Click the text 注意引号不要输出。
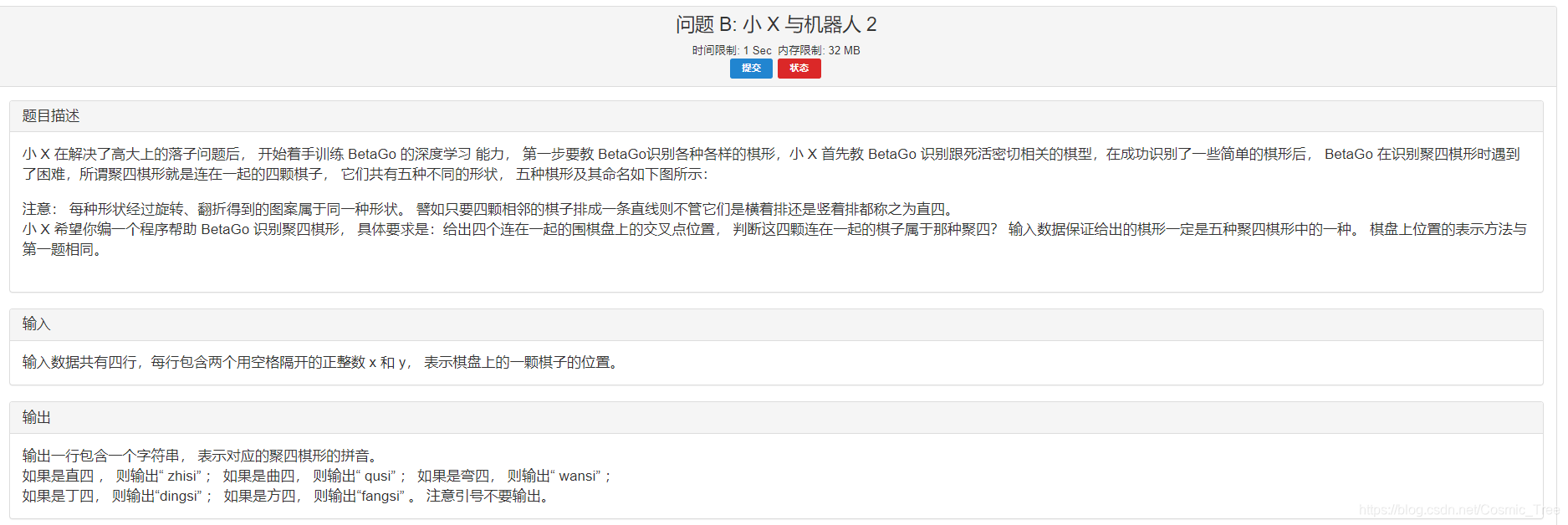The image size is (1568, 525). [489, 496]
